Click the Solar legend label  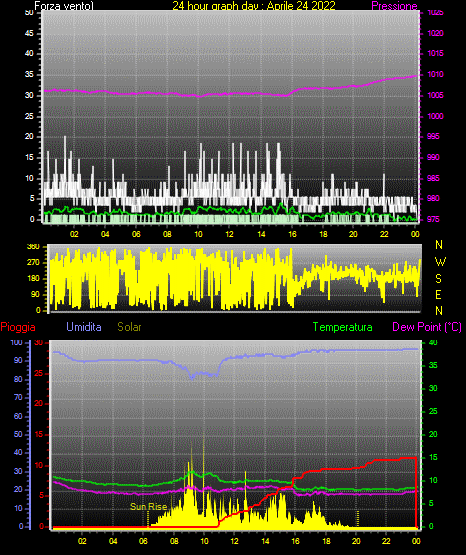pyautogui.click(x=129, y=327)
